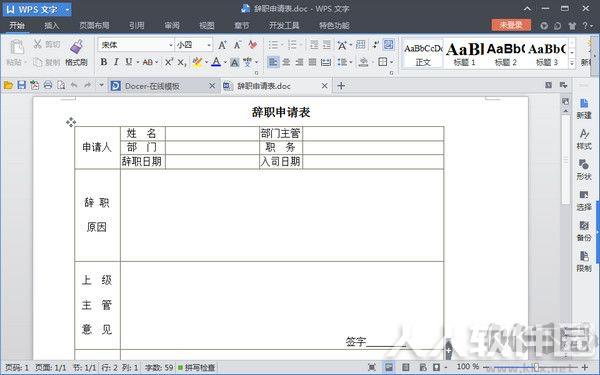Open the 审阅 (Review) tab
This screenshot has height=375, width=600.
click(172, 25)
